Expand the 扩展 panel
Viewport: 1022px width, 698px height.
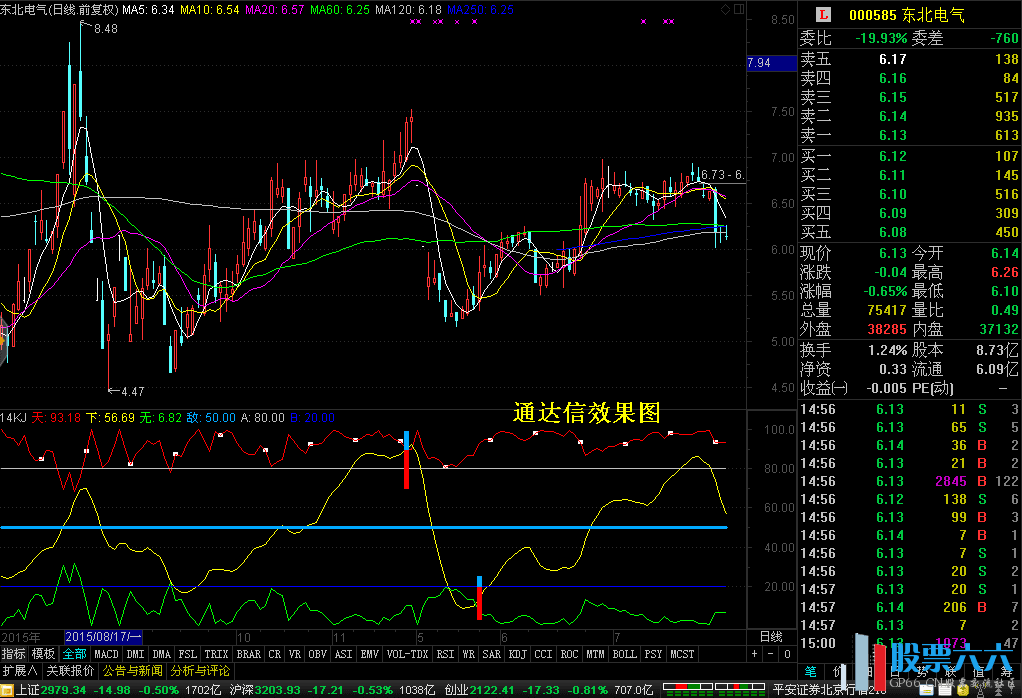(x=19, y=671)
